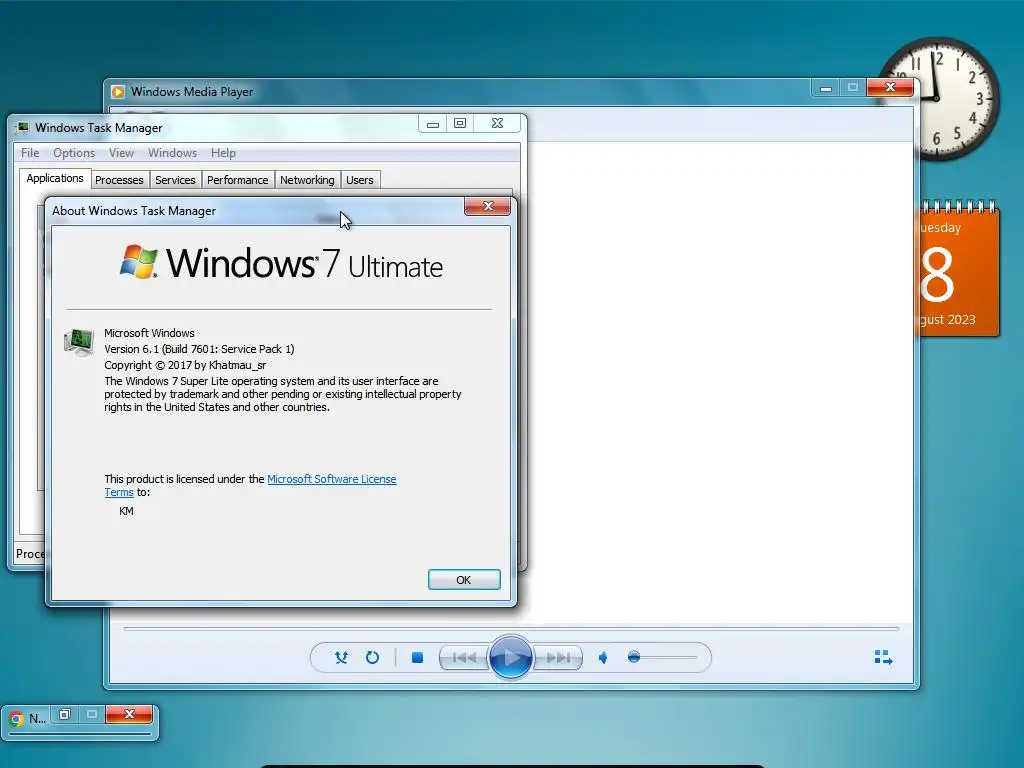Switch to the Performance tab
Viewport: 1024px width, 768px height.
click(237, 180)
